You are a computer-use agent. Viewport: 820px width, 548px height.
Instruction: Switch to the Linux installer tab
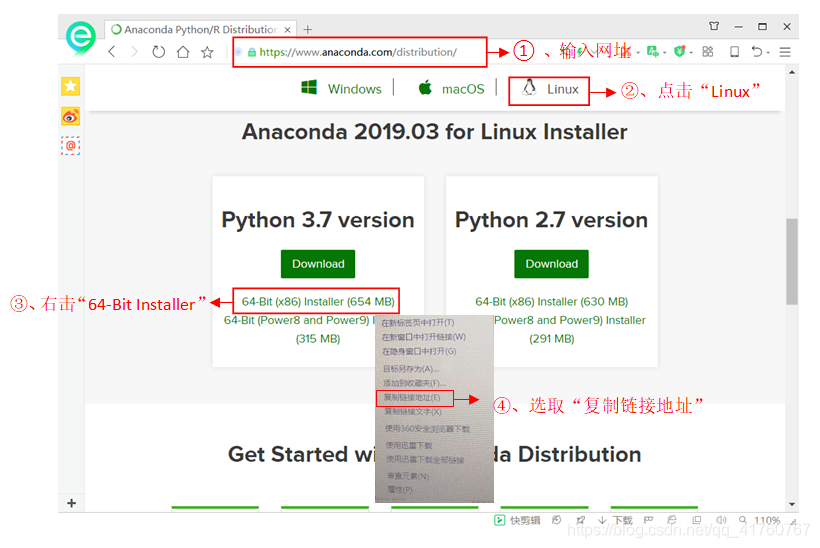pyautogui.click(x=549, y=89)
